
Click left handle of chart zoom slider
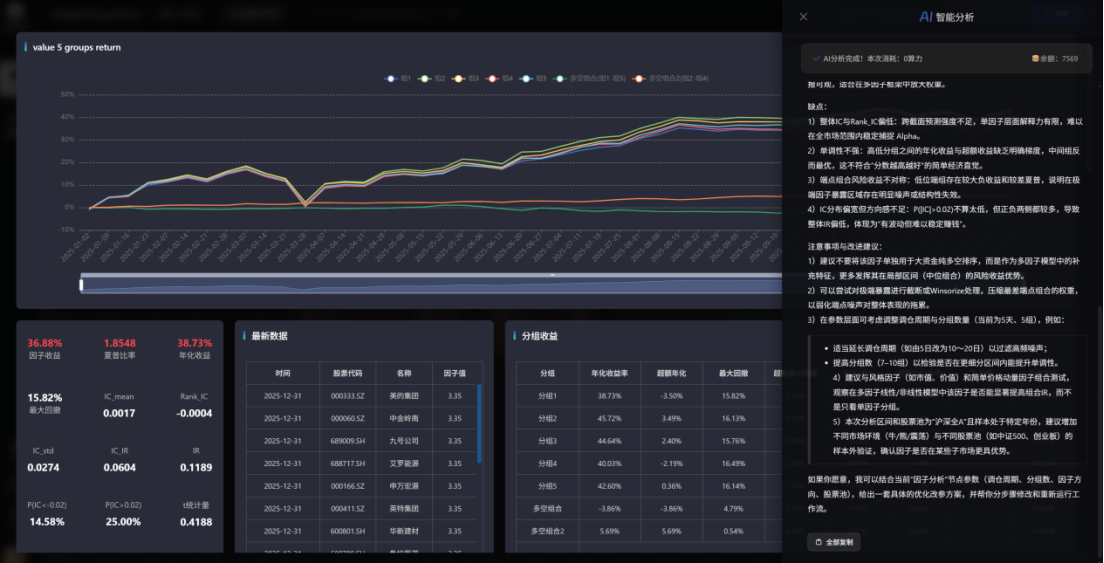(82, 285)
